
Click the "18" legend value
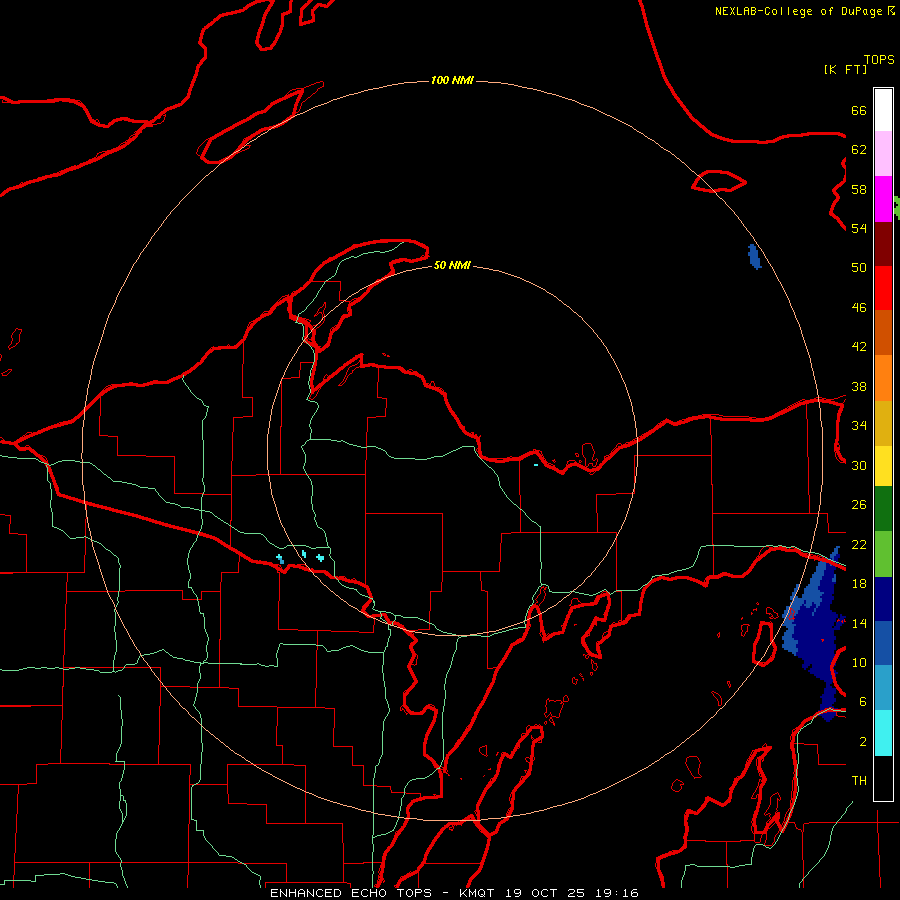[x=859, y=584]
